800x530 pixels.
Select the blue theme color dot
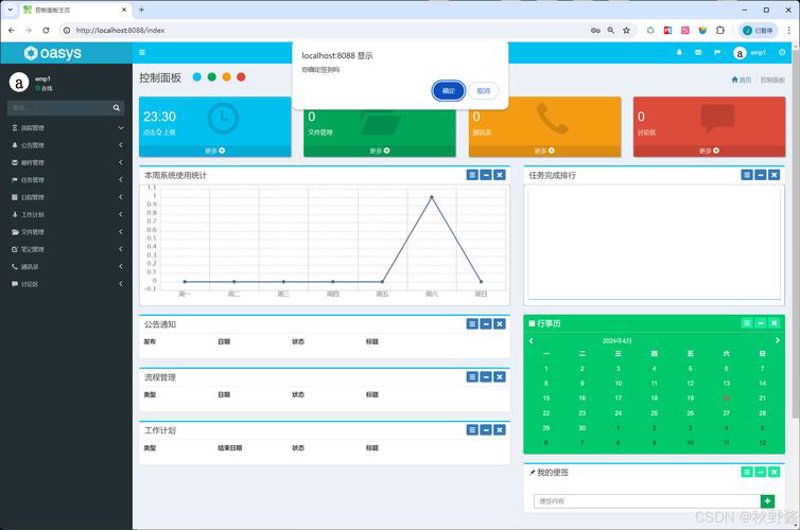pyautogui.click(x=197, y=77)
